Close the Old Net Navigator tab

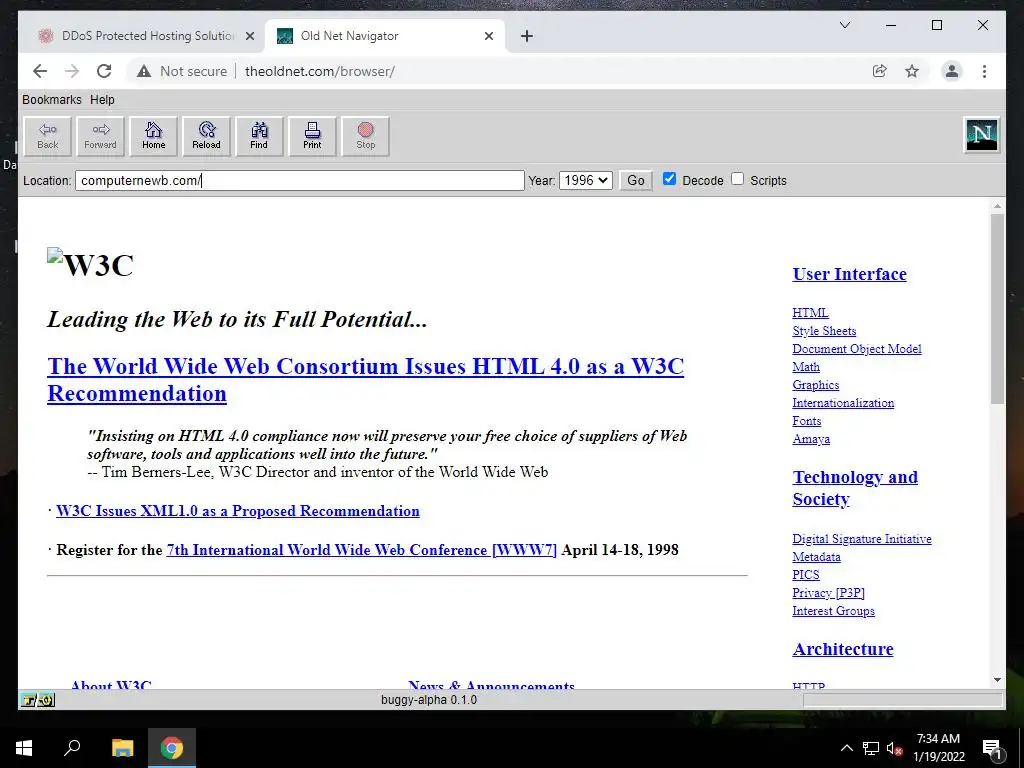488,36
